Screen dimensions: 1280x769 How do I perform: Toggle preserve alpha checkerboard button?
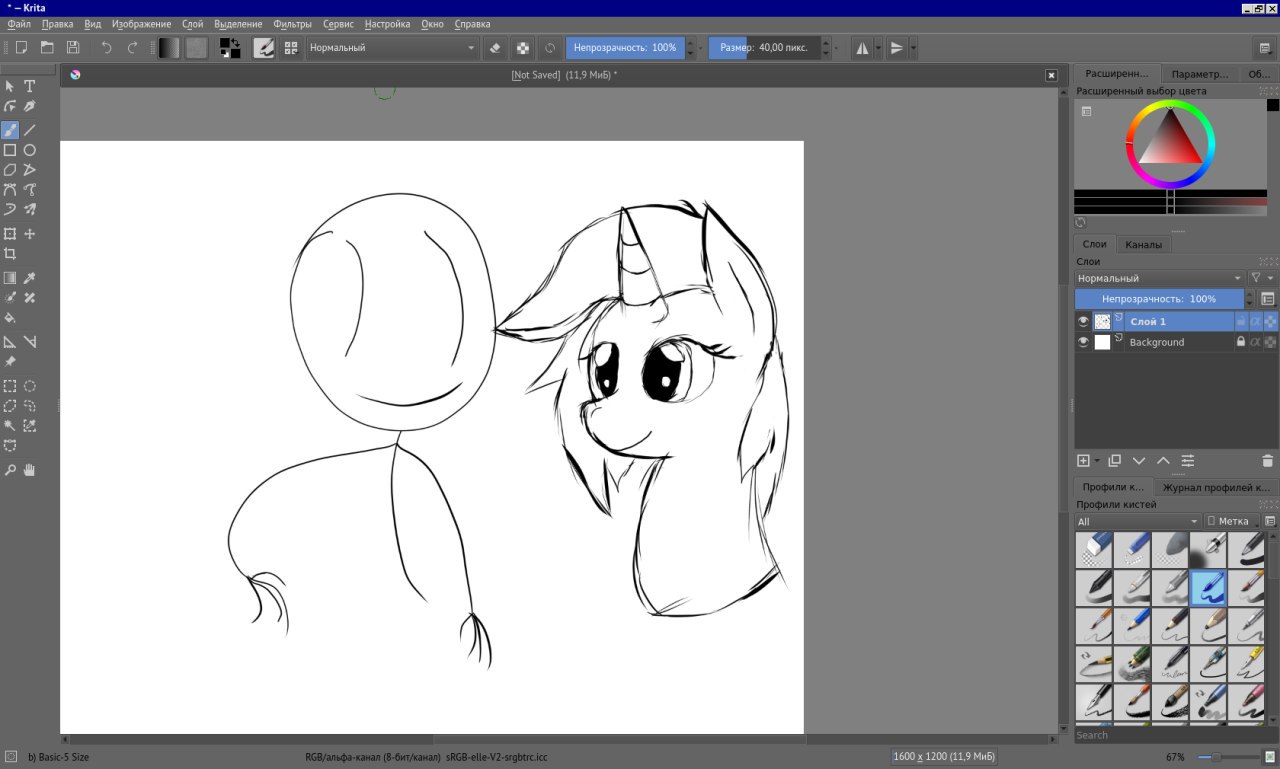(x=522, y=47)
